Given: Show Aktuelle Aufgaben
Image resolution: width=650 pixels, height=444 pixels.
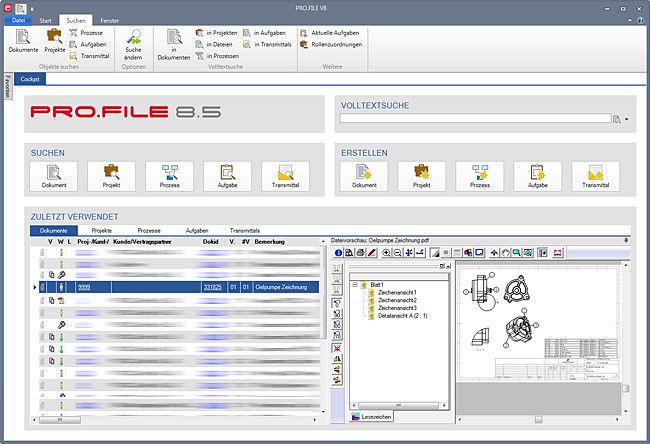Looking at the screenshot, I should click(330, 33).
